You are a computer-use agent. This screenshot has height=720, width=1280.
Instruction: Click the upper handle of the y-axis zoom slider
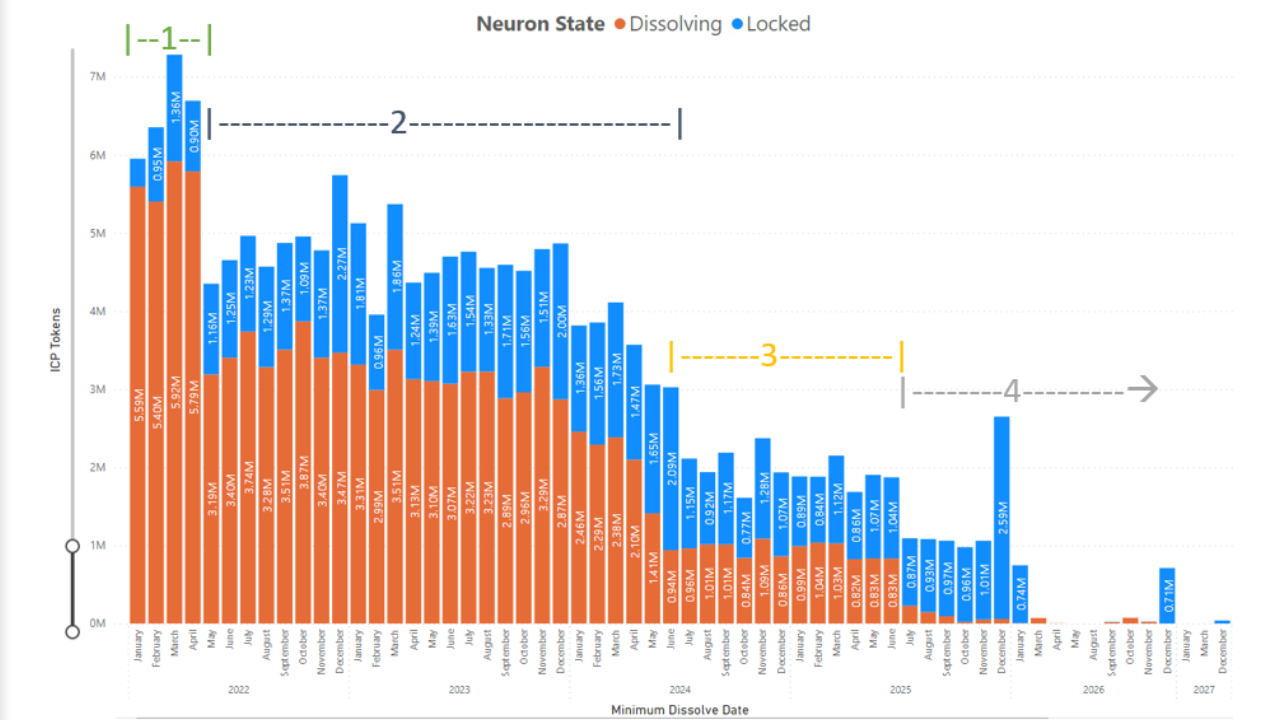point(72,546)
